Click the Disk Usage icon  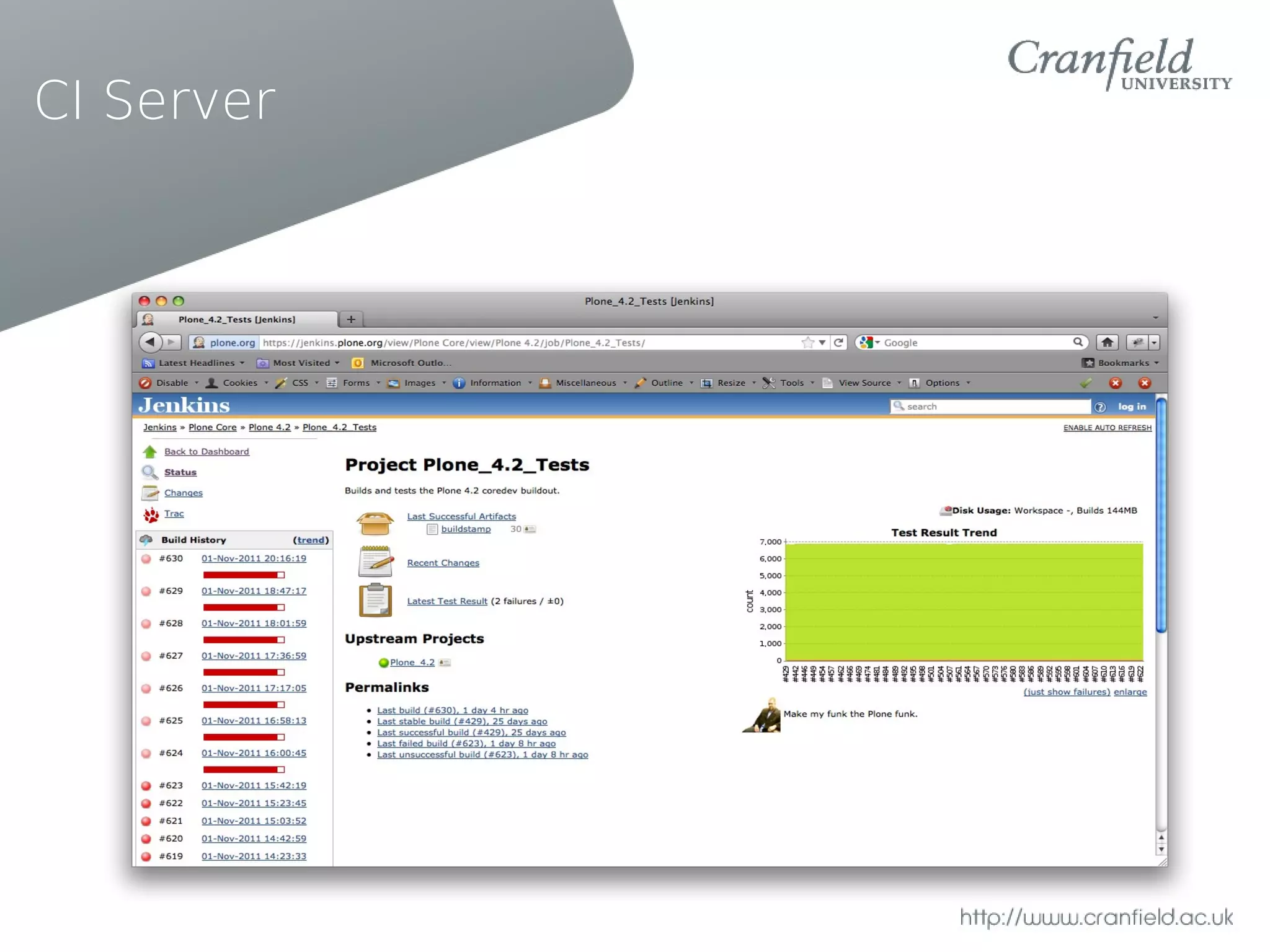coord(946,511)
